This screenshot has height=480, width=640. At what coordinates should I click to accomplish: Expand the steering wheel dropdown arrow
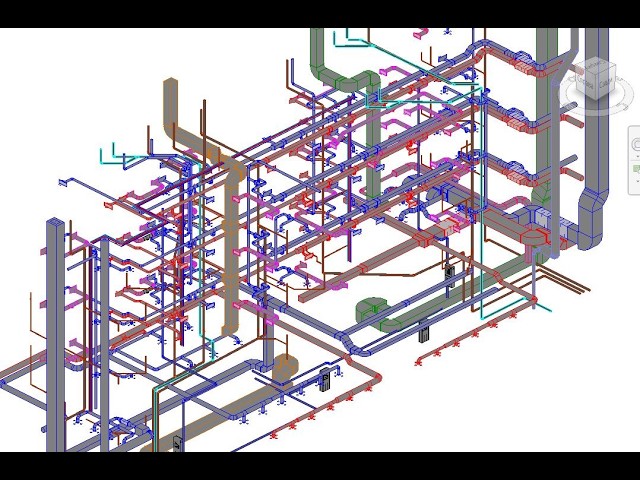coord(636,156)
